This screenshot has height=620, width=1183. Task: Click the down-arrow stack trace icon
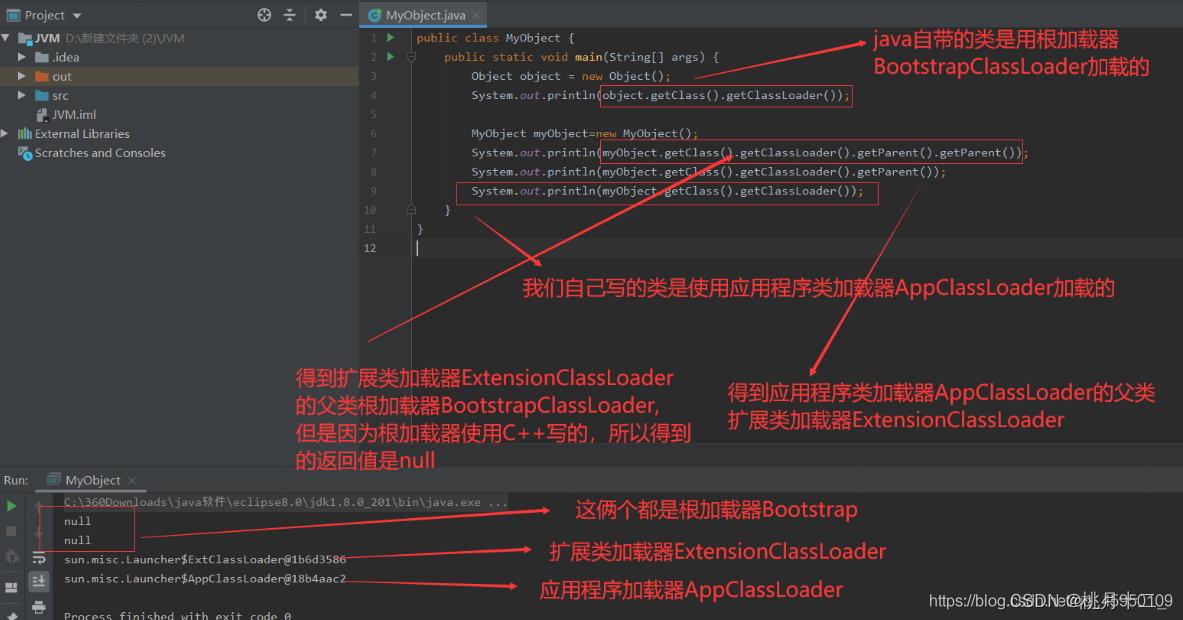(x=39, y=532)
